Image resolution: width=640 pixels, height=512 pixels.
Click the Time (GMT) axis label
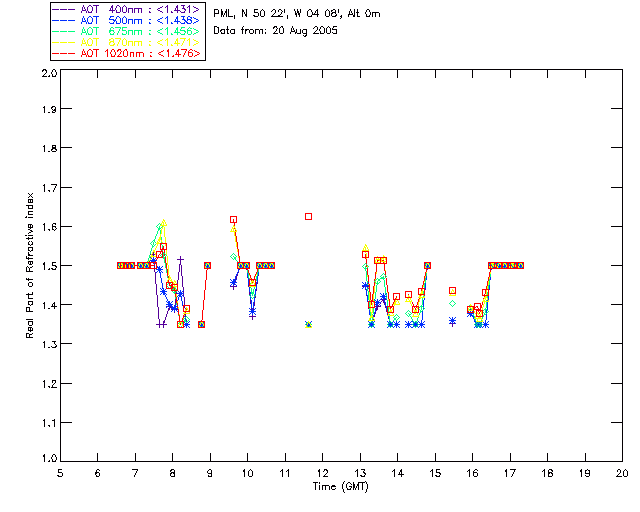pos(341,487)
